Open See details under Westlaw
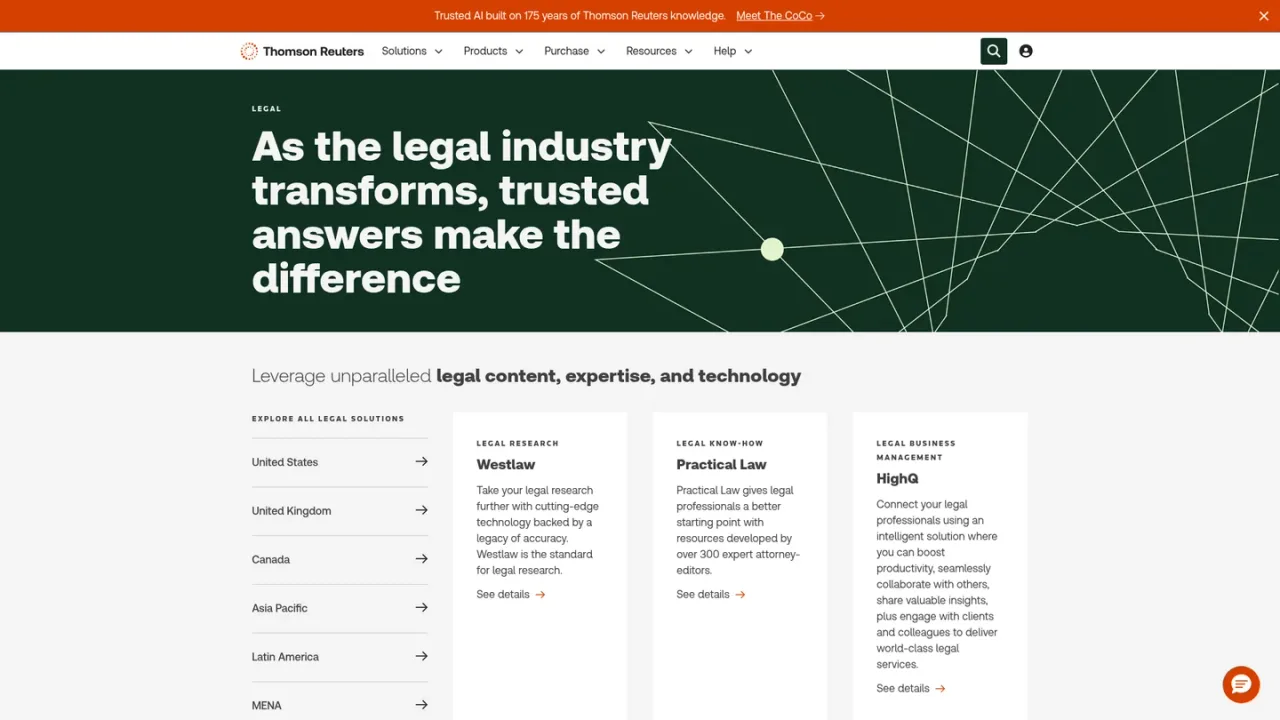This screenshot has height=720, width=1280. pos(511,594)
